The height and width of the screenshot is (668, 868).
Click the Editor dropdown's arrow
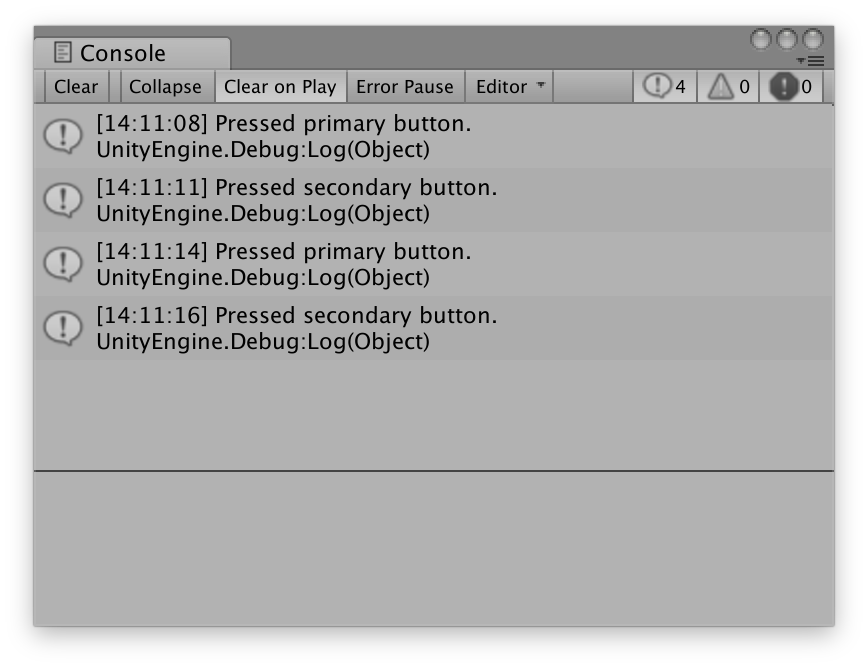pos(541,86)
